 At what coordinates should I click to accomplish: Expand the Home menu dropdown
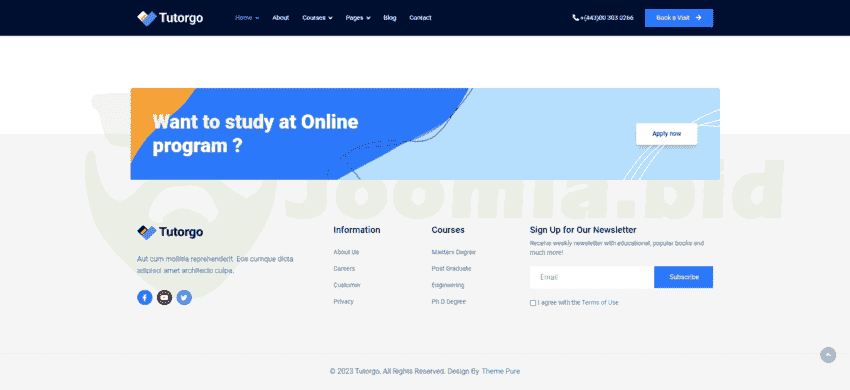click(247, 18)
